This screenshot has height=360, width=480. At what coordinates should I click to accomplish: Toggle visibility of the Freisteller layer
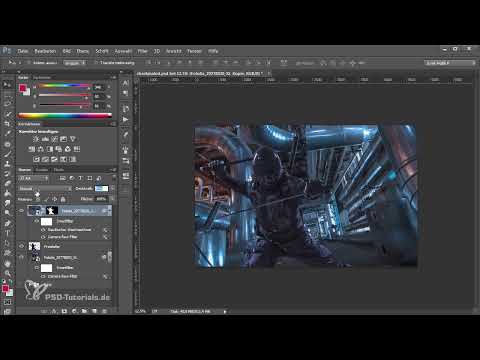click(22, 246)
